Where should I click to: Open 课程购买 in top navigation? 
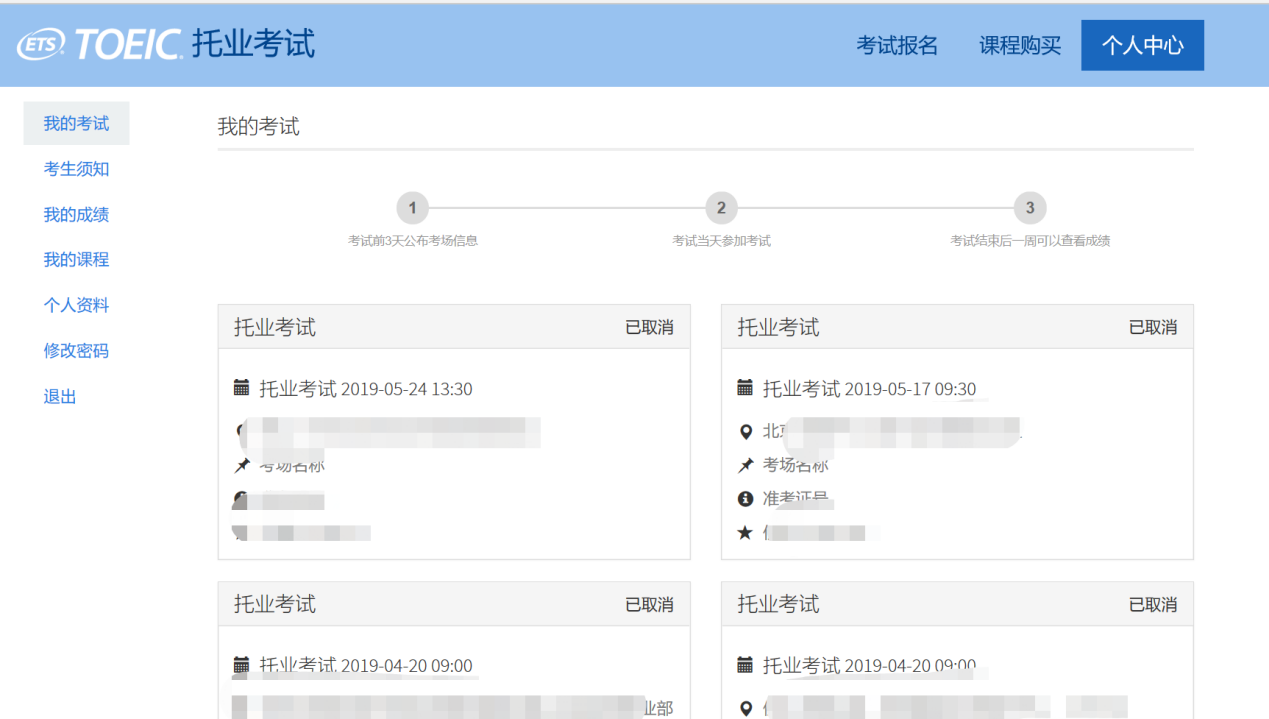[x=1020, y=45]
